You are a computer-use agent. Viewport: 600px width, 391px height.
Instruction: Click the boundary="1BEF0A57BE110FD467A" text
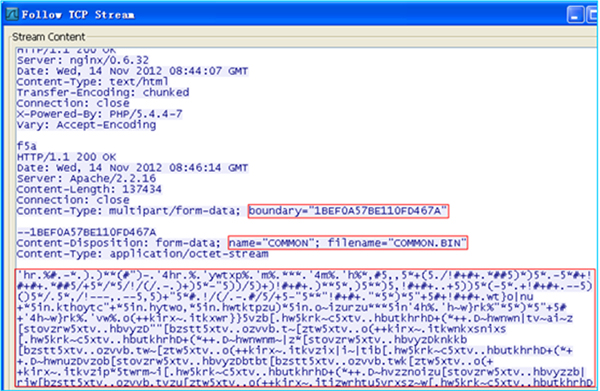[x=348, y=211]
